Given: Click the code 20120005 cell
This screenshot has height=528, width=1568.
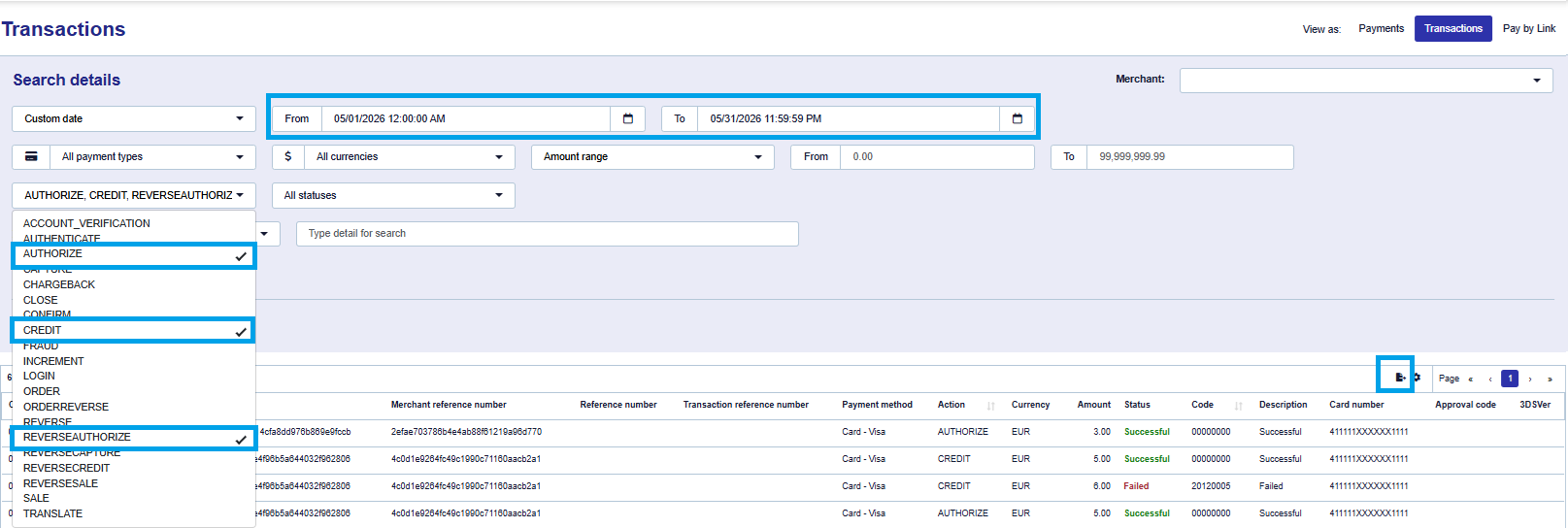Looking at the screenshot, I should 1211,486.
